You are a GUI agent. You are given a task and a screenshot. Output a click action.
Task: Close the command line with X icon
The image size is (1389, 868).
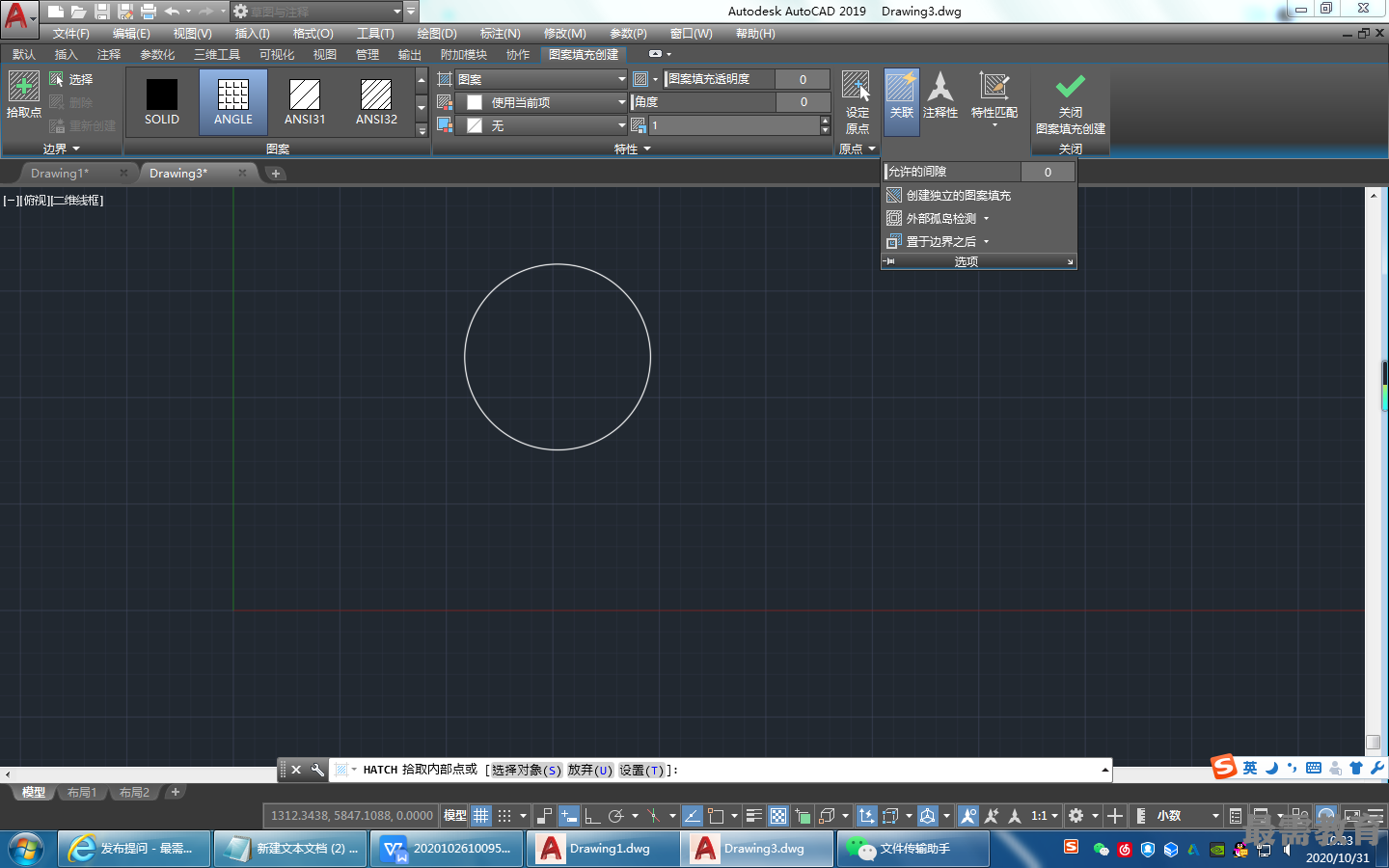tap(296, 770)
